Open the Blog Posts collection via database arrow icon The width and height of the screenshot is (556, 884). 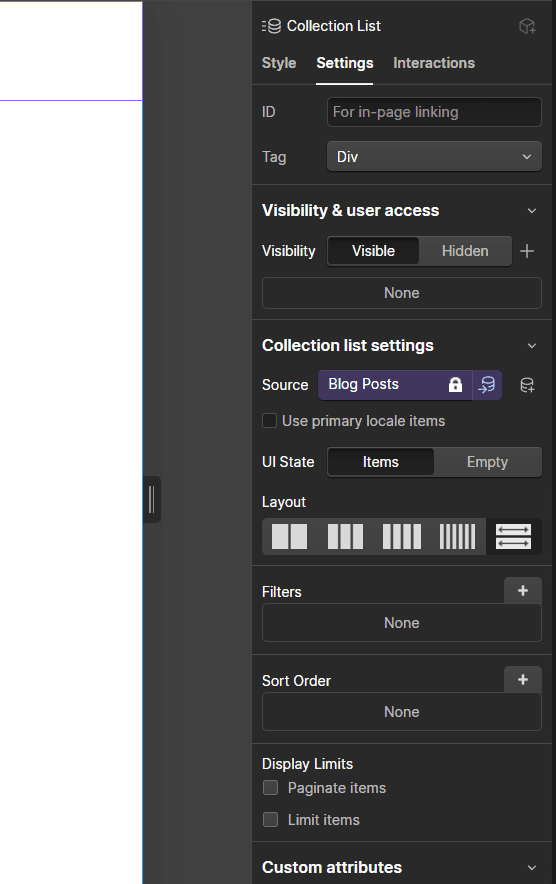[x=487, y=385]
